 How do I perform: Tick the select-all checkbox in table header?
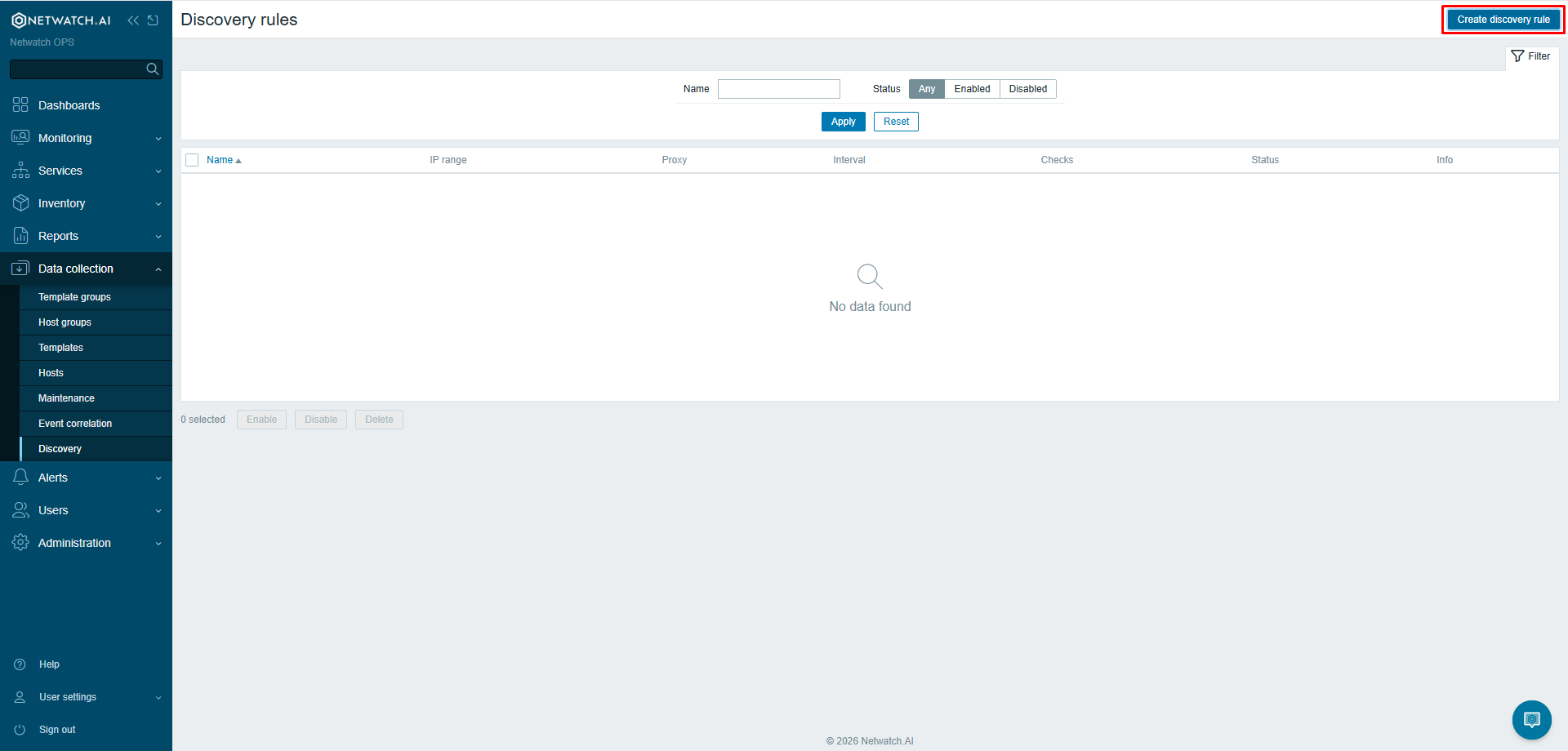(192, 160)
